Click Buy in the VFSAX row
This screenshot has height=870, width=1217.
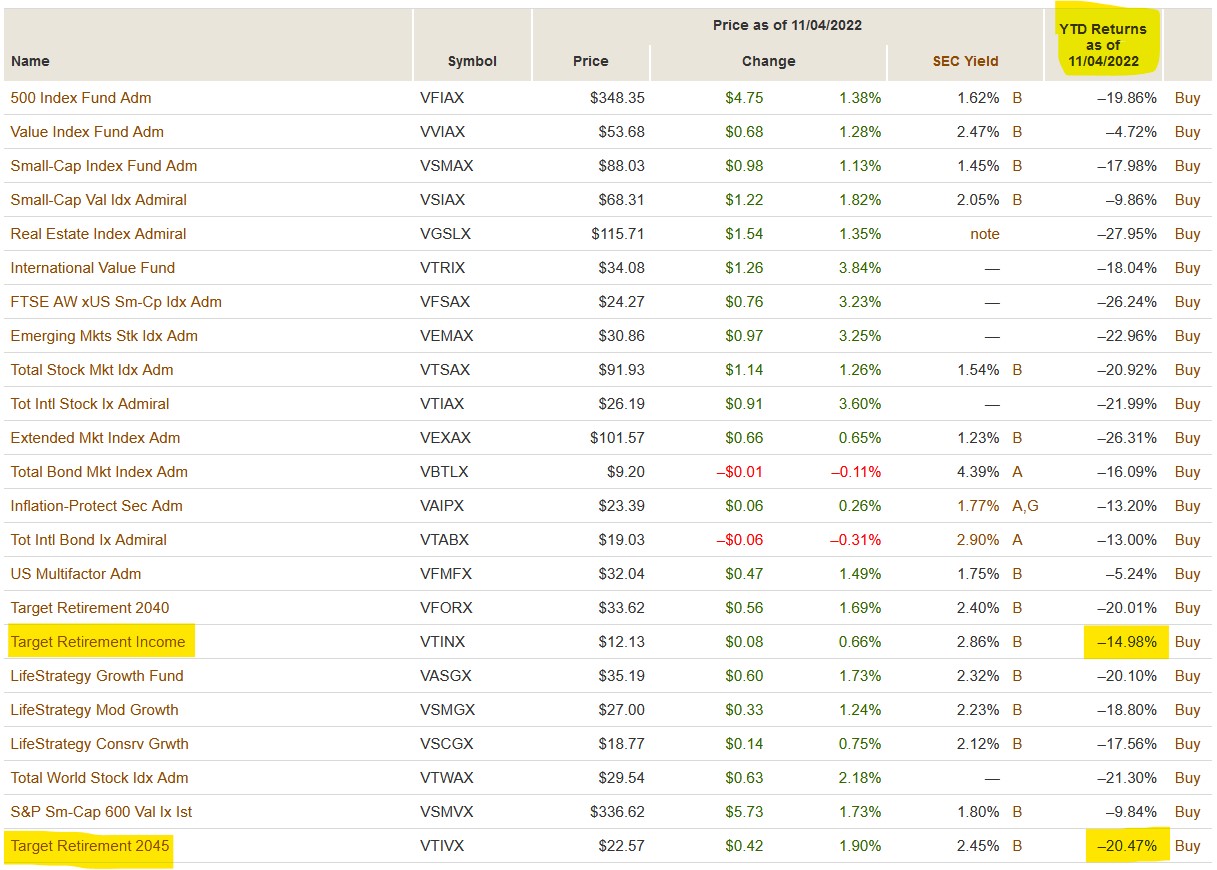pyautogui.click(x=1187, y=302)
